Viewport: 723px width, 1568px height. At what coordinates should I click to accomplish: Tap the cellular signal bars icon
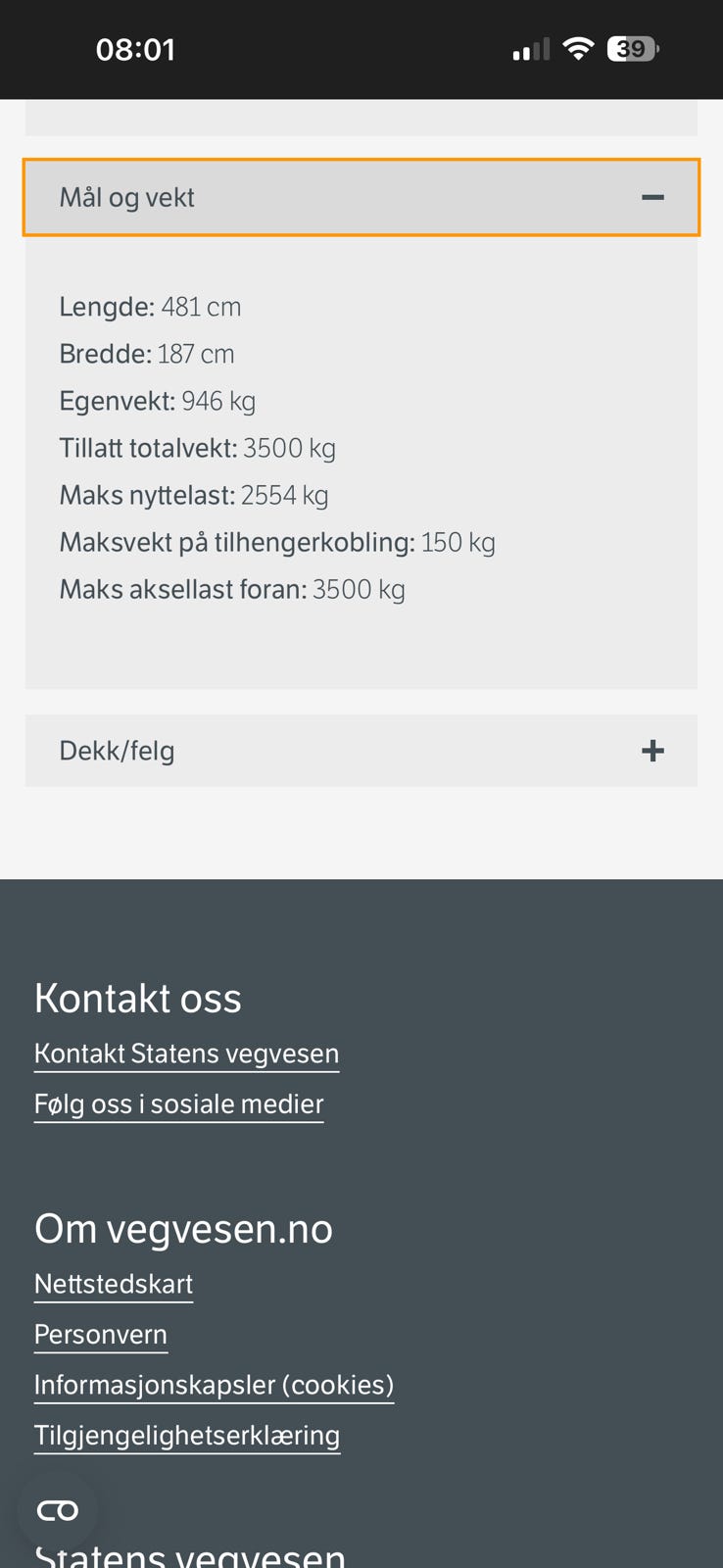click(531, 49)
